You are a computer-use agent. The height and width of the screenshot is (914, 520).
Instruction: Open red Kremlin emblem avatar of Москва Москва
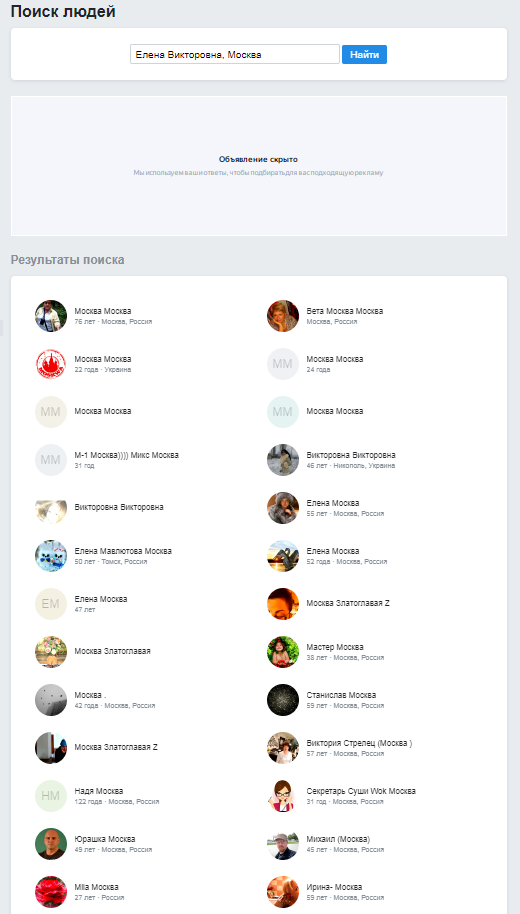51,364
